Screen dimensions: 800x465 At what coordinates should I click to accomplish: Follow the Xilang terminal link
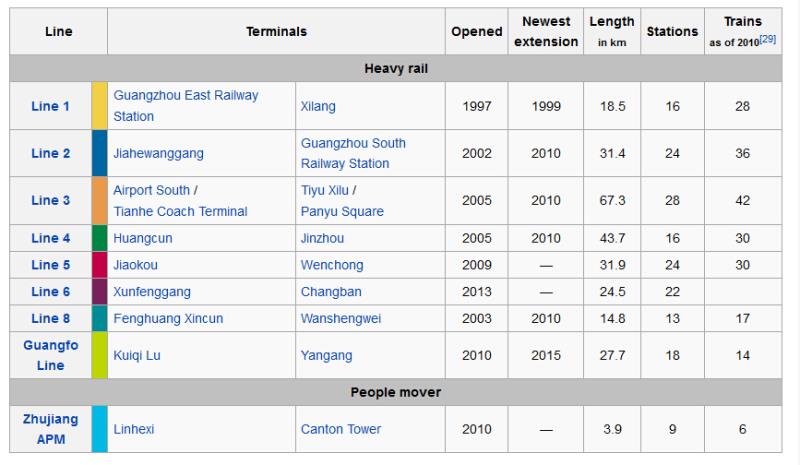click(318, 106)
